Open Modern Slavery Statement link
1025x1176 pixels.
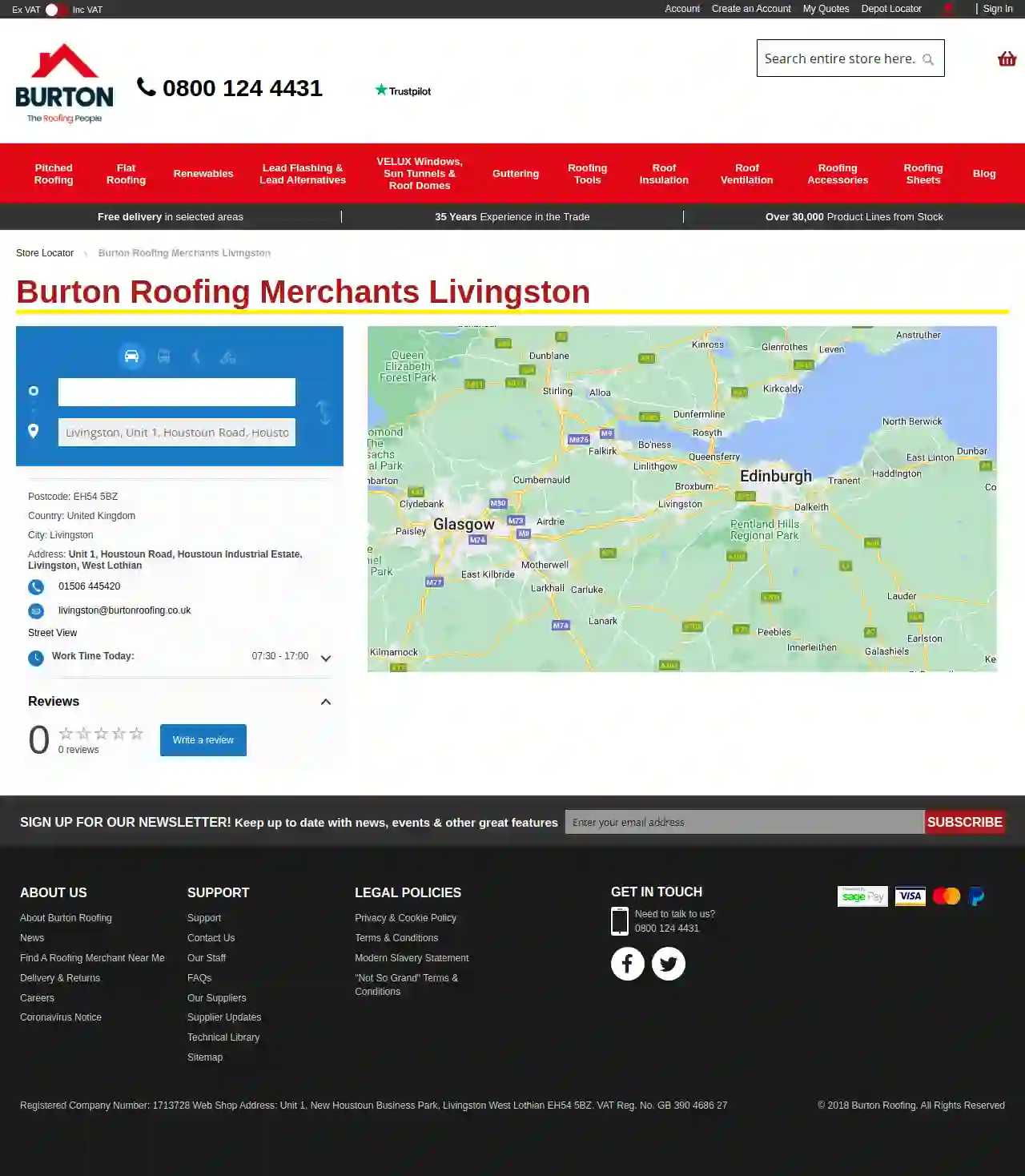pyautogui.click(x=412, y=958)
